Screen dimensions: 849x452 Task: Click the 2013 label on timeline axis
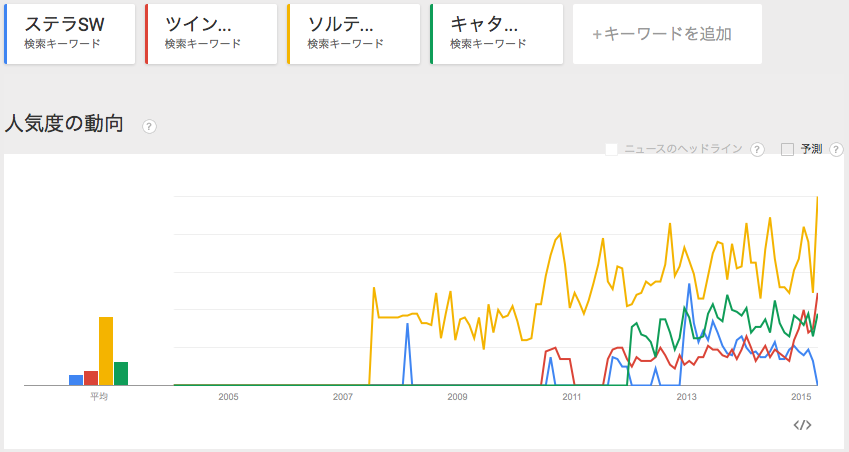pyautogui.click(x=687, y=397)
